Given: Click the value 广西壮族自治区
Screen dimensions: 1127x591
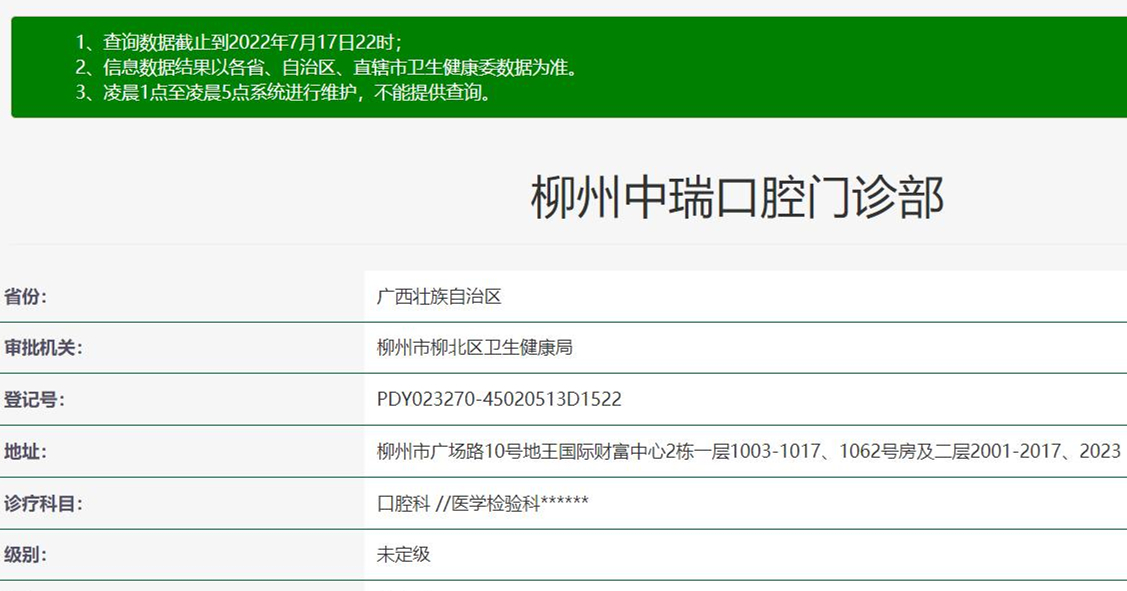Looking at the screenshot, I should click(x=439, y=296).
